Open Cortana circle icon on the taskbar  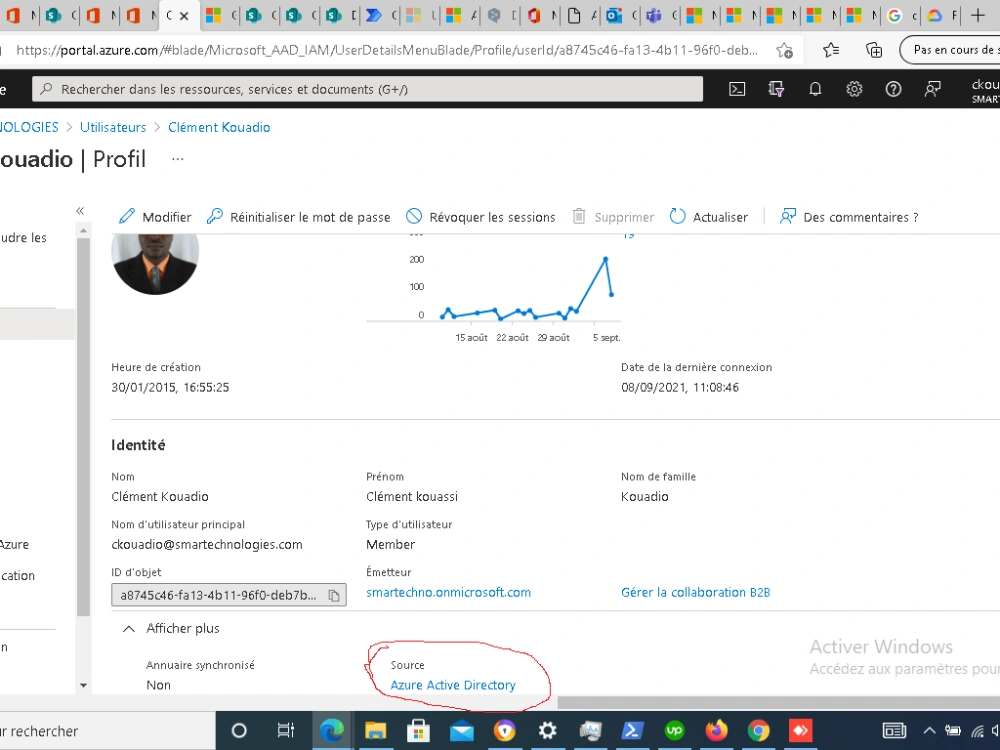point(239,730)
